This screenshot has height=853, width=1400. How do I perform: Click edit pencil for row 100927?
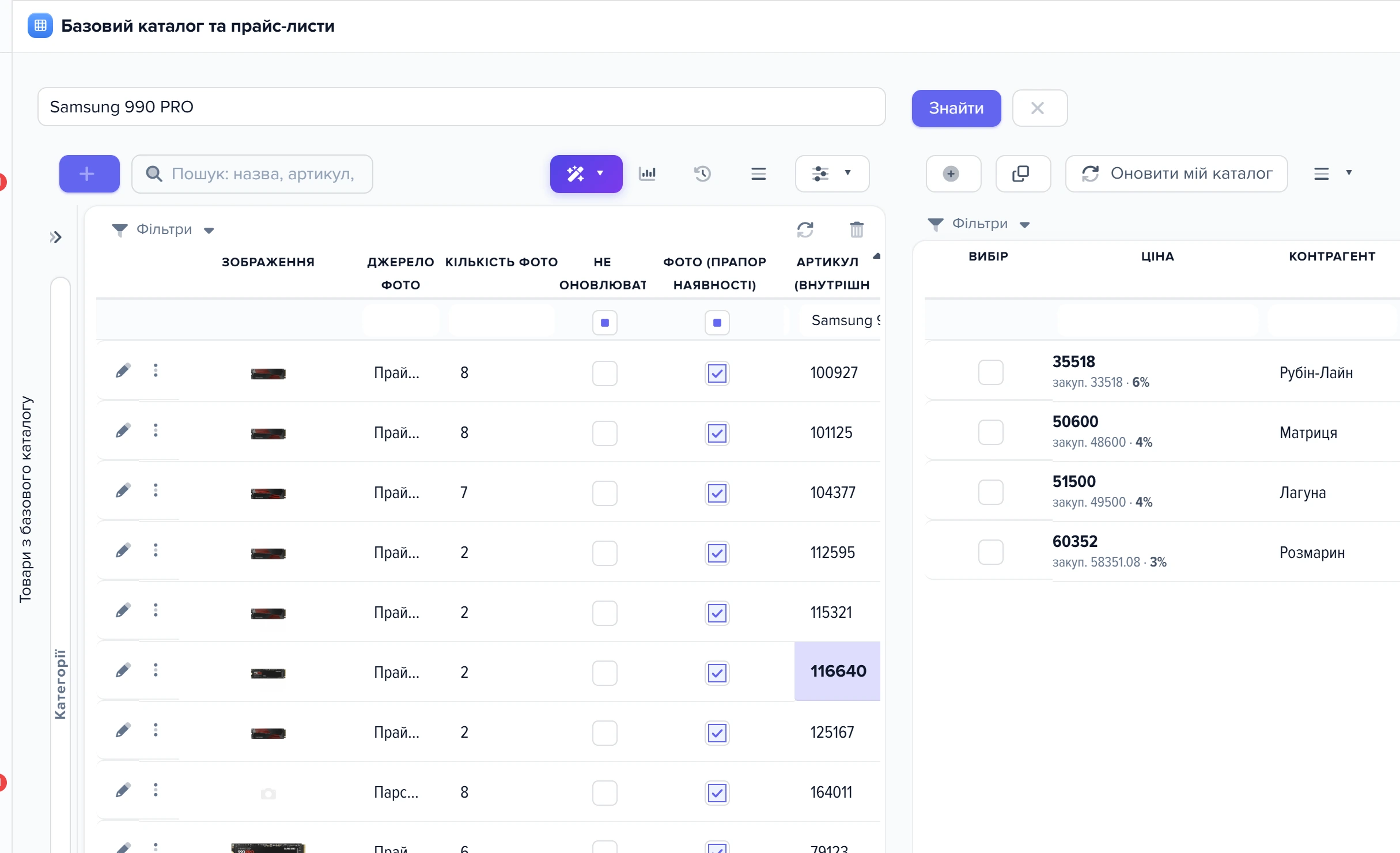coord(123,371)
